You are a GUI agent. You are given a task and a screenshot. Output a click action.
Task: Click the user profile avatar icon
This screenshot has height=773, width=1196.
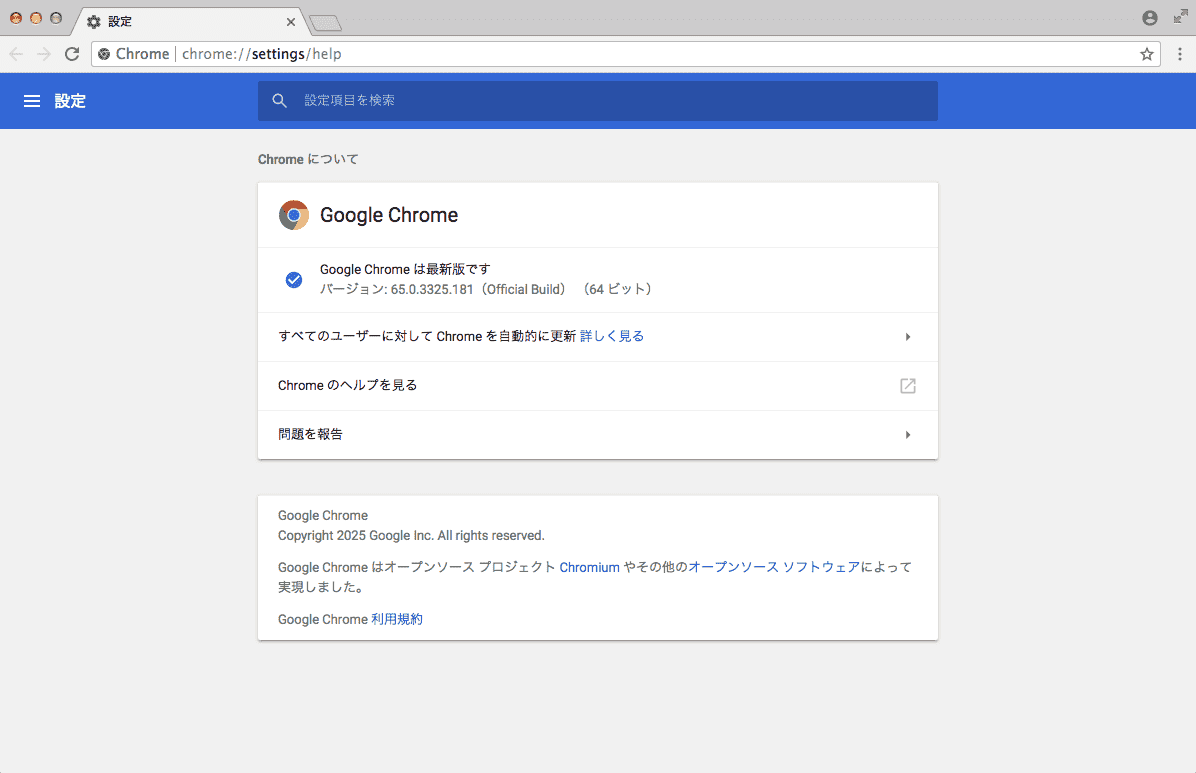click(x=1149, y=18)
